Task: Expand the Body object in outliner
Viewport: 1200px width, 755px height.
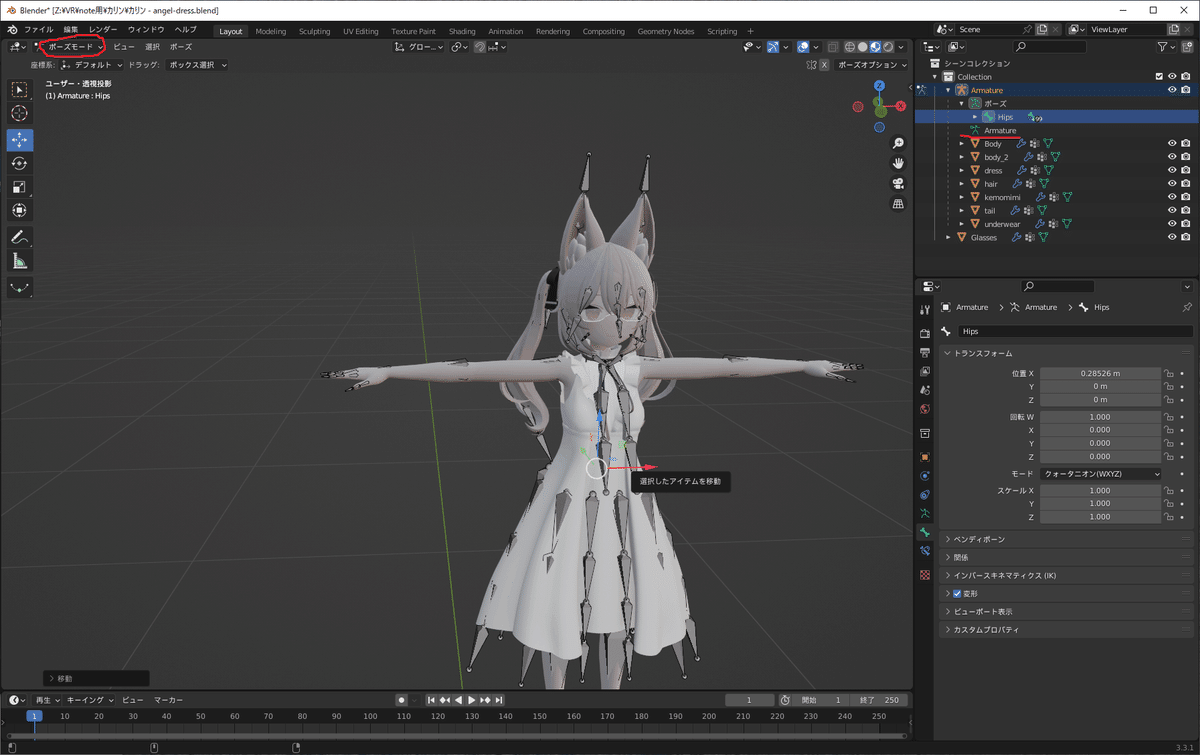Action: pos(962,144)
